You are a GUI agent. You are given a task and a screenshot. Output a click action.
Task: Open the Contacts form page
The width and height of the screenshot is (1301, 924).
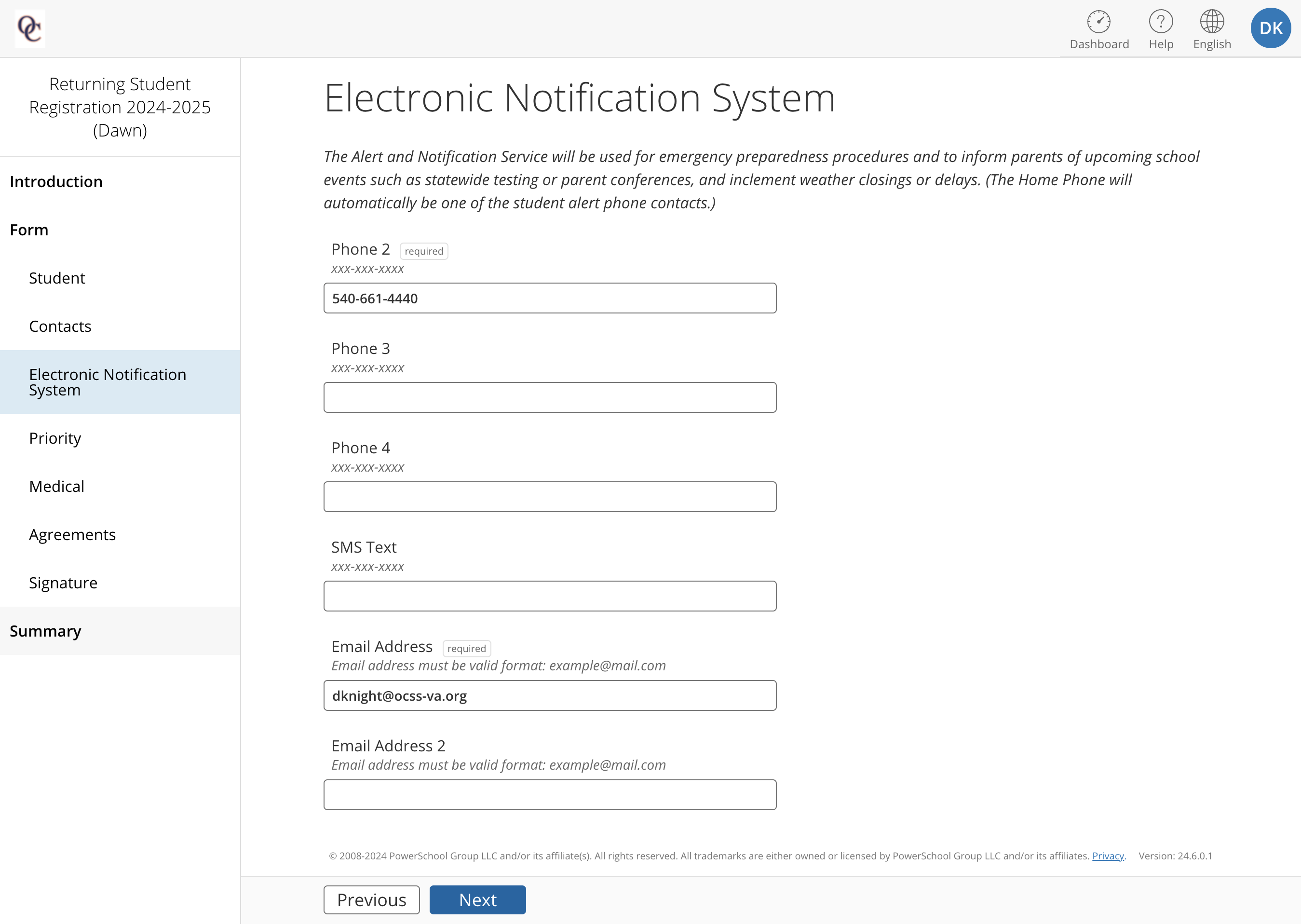[x=60, y=326]
